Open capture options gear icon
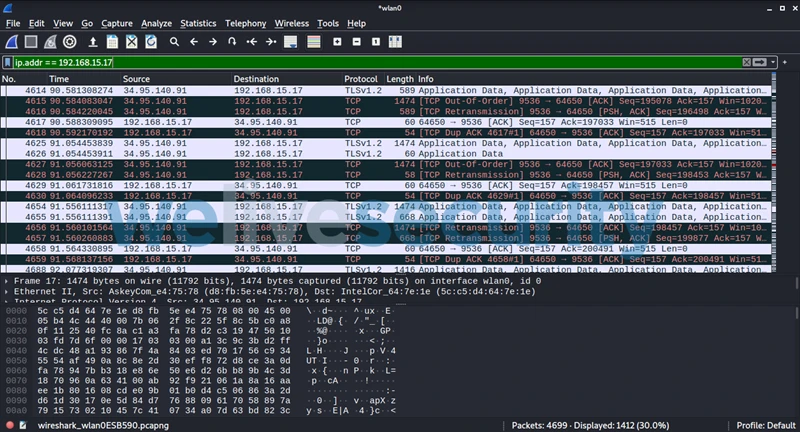This screenshot has width=800, height=432. point(70,42)
